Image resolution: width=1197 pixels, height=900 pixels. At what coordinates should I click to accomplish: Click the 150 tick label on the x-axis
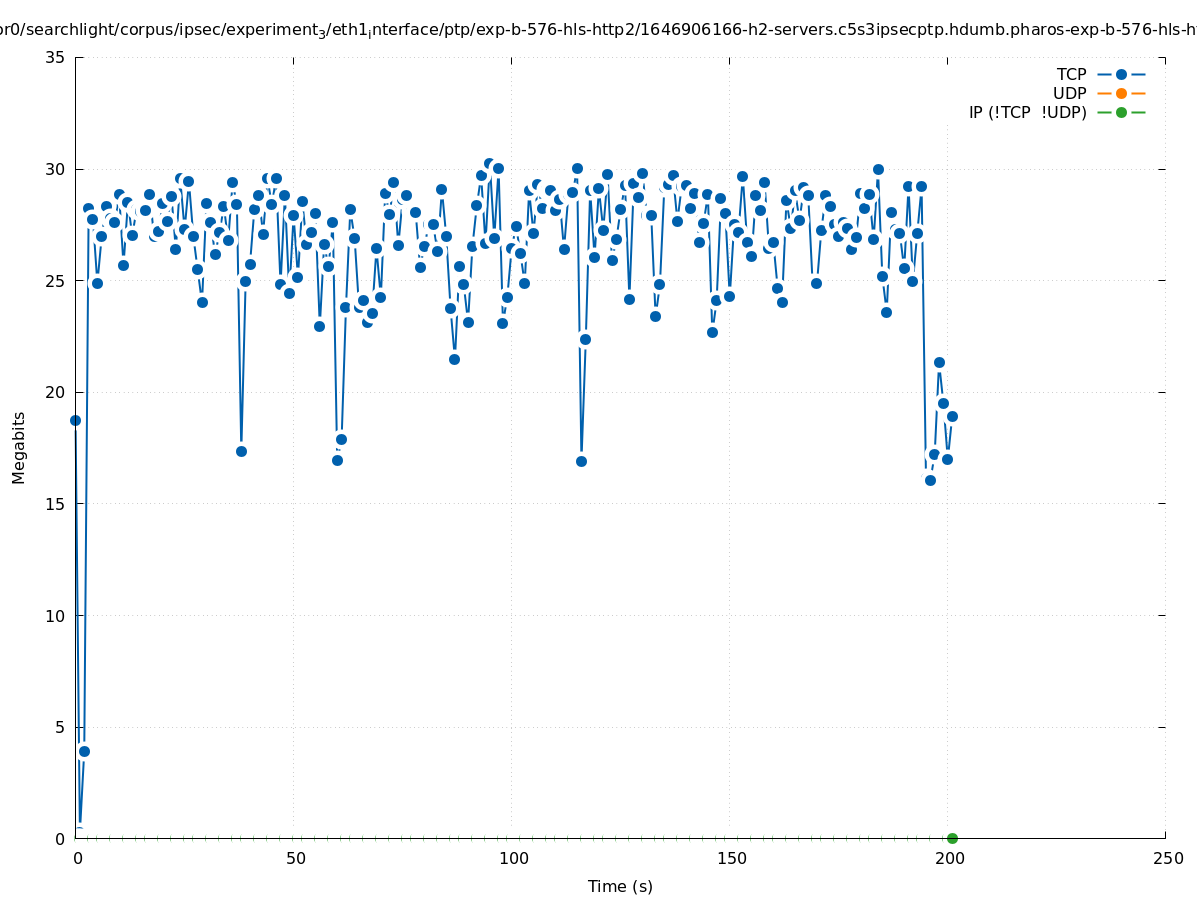point(731,858)
